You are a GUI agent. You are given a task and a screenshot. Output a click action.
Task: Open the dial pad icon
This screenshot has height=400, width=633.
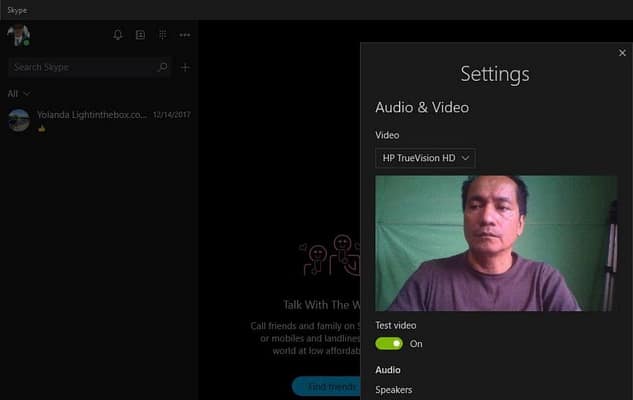(163, 35)
